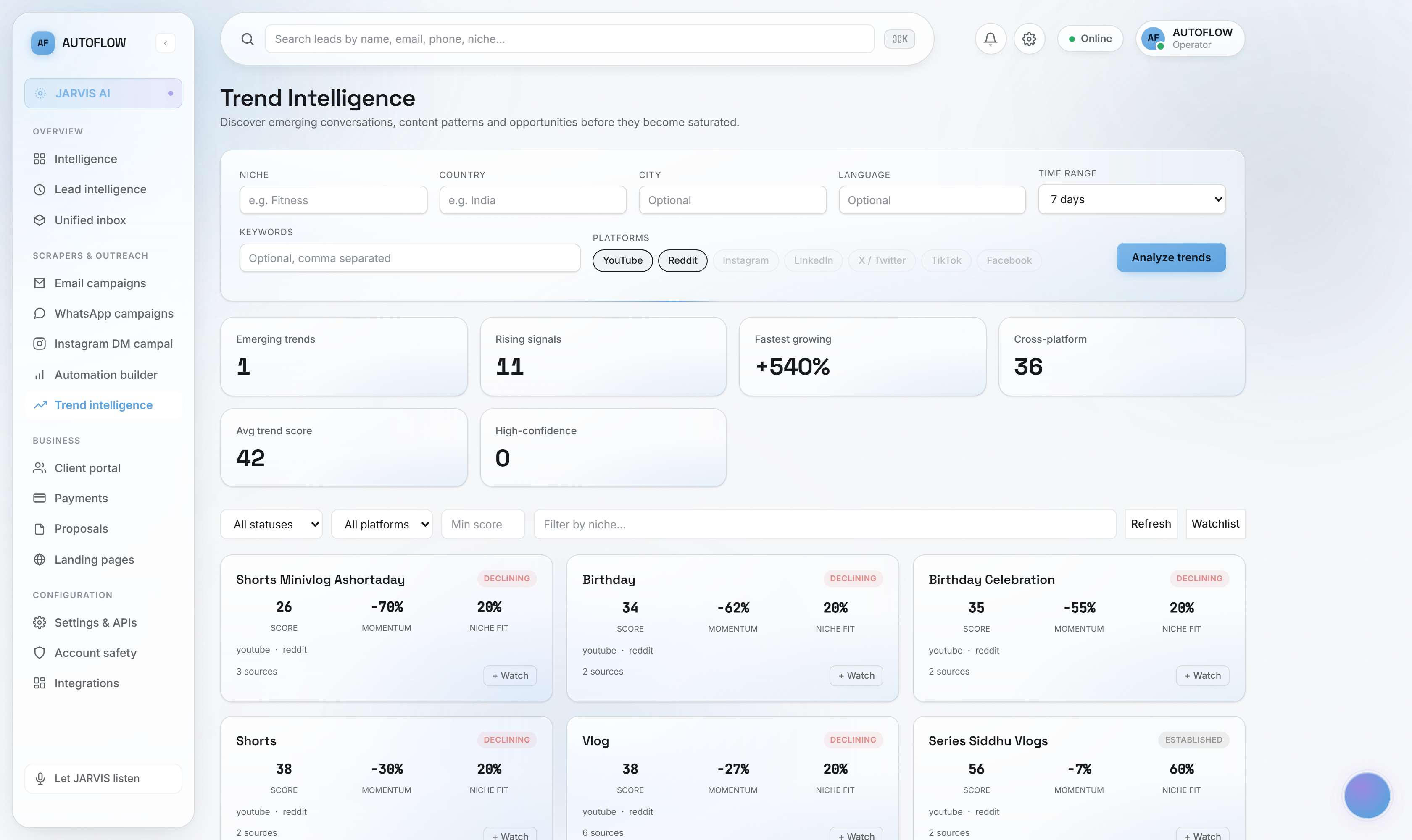Open JARVIS AI in sidebar
Image resolution: width=1412 pixels, height=840 pixels.
pyautogui.click(x=103, y=93)
